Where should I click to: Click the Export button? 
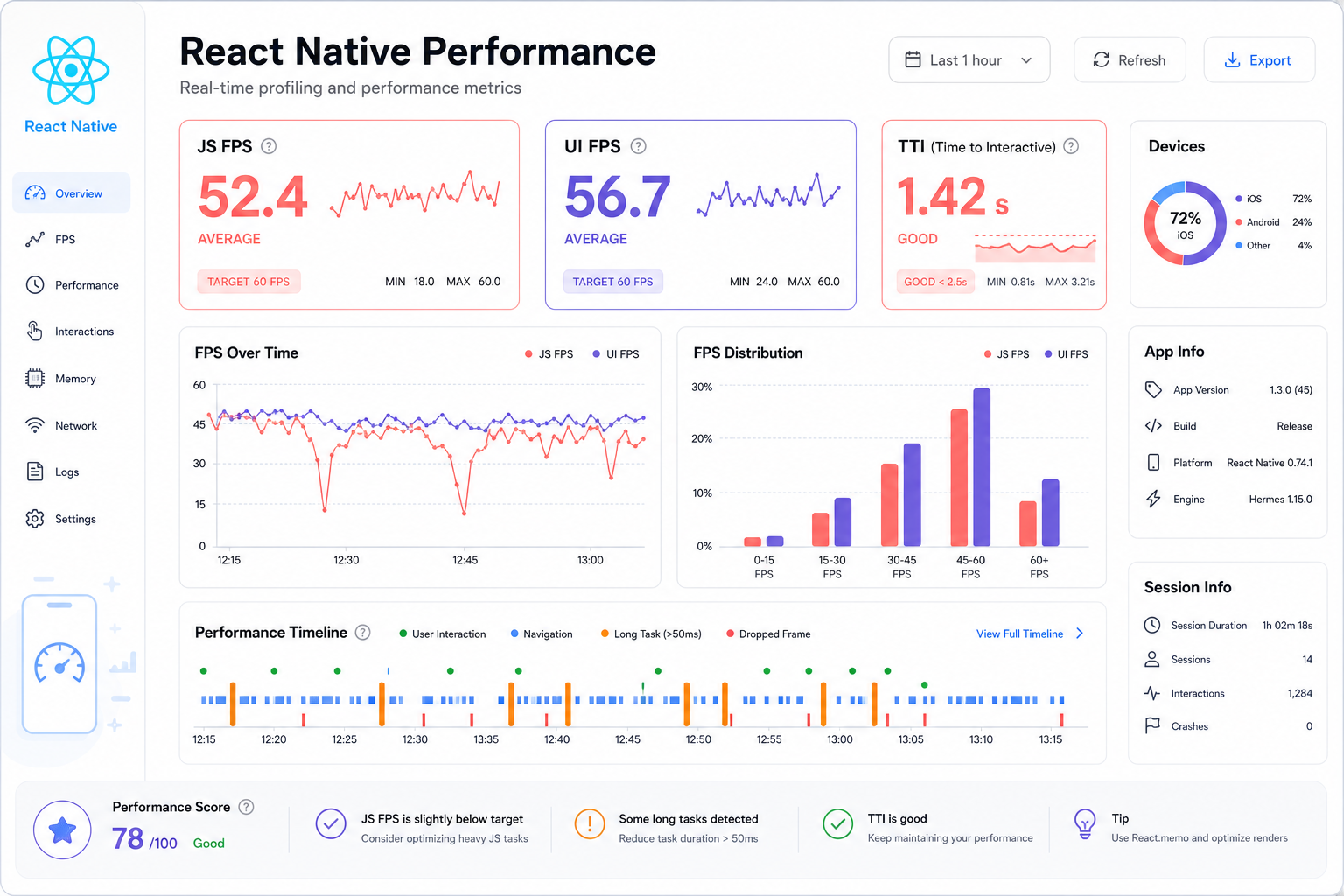(x=1259, y=59)
